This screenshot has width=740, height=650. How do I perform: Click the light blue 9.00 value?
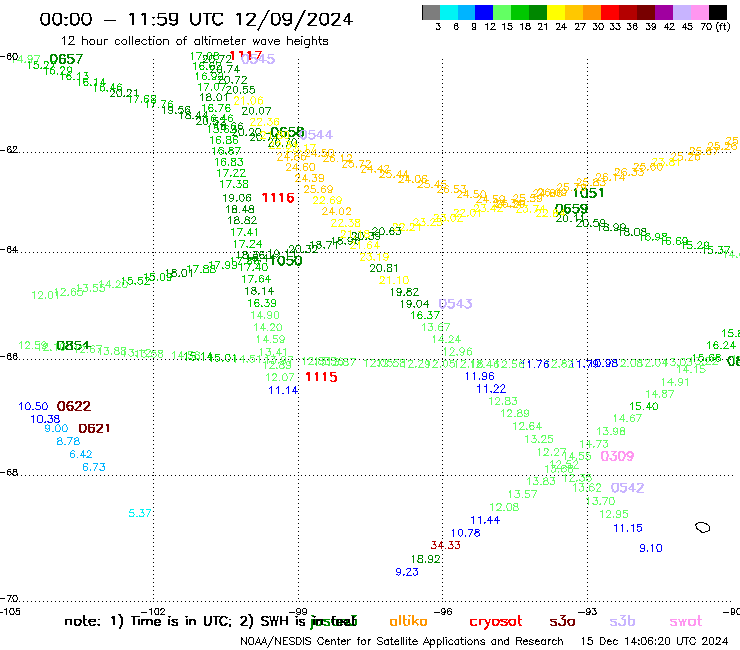click(56, 428)
